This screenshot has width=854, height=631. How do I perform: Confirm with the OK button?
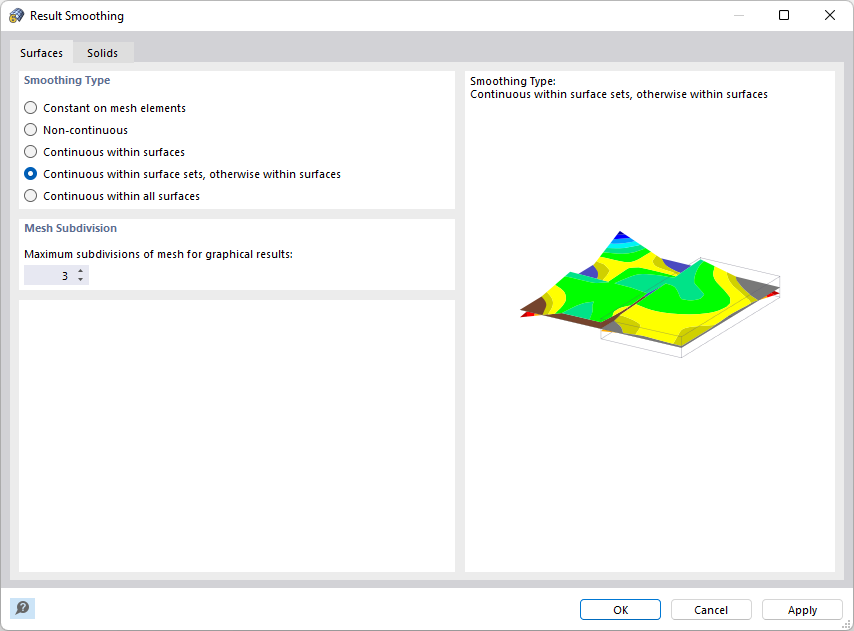tap(620, 610)
